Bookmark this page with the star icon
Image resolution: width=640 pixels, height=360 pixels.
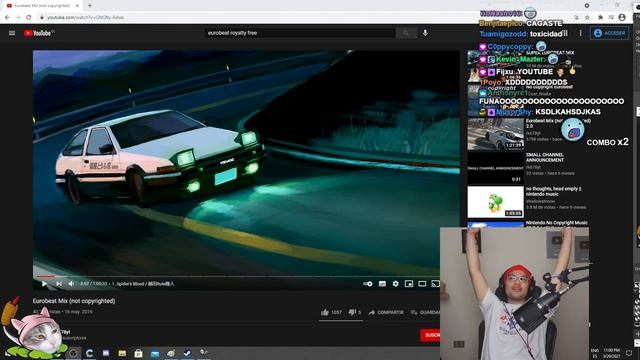[587, 18]
